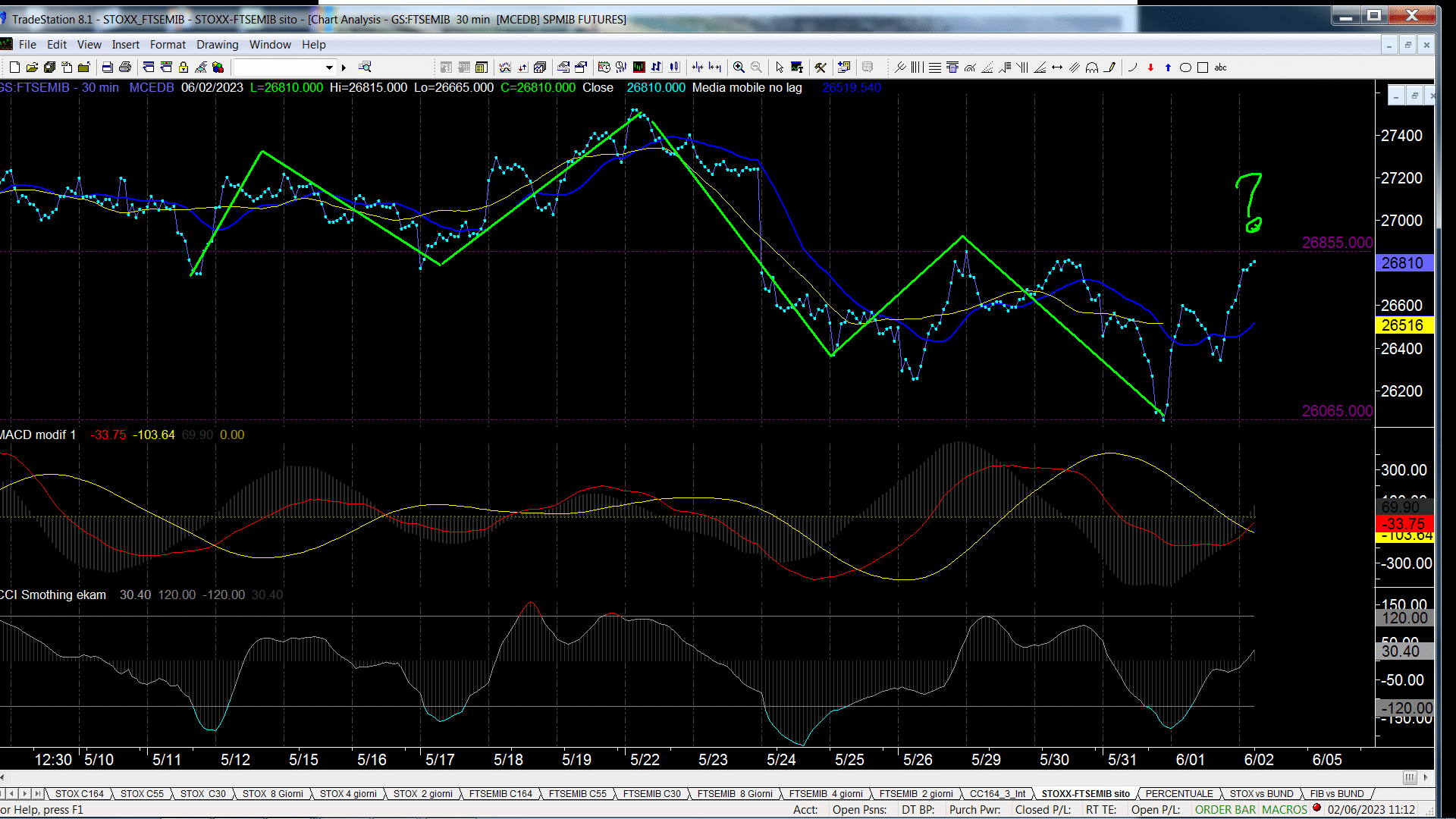Click the Save All icon
This screenshot has width=1456, height=819.
pos(49,67)
